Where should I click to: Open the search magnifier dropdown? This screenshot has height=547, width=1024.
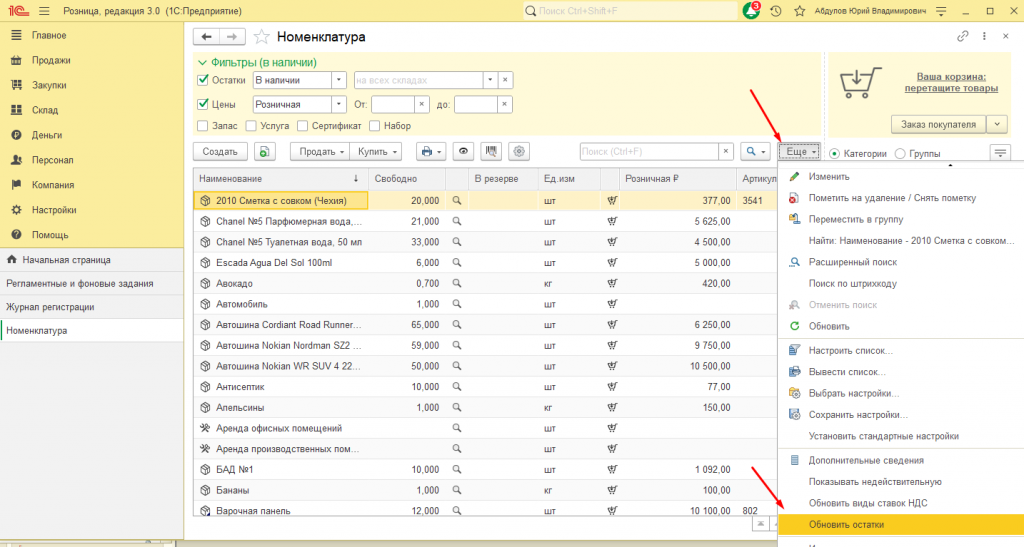tap(756, 151)
